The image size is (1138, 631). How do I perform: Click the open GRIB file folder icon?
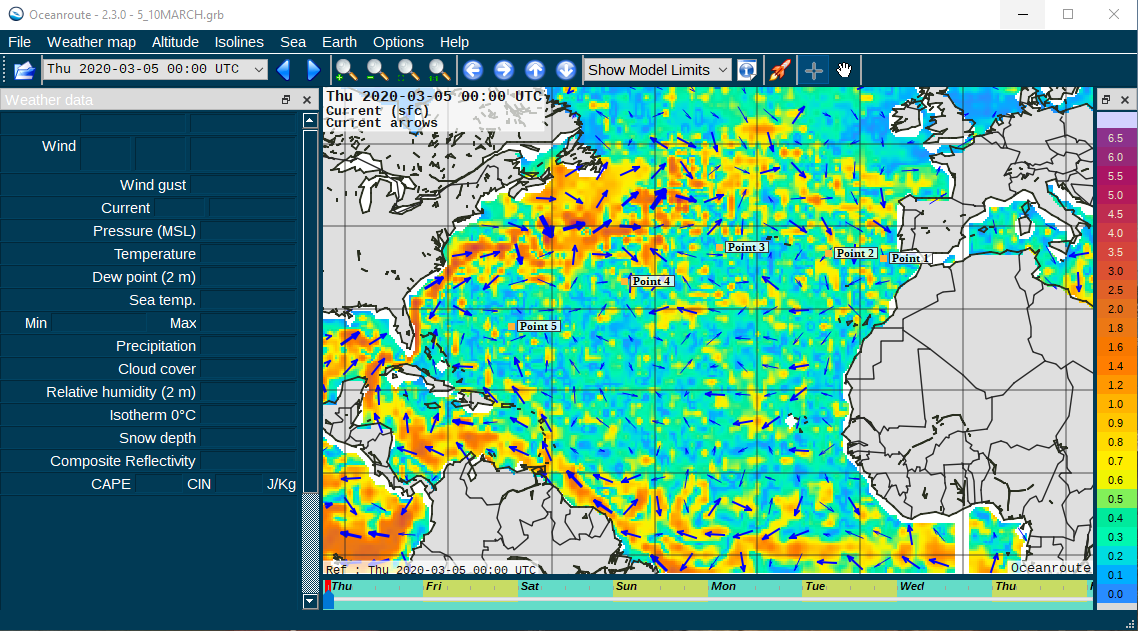tap(24, 70)
